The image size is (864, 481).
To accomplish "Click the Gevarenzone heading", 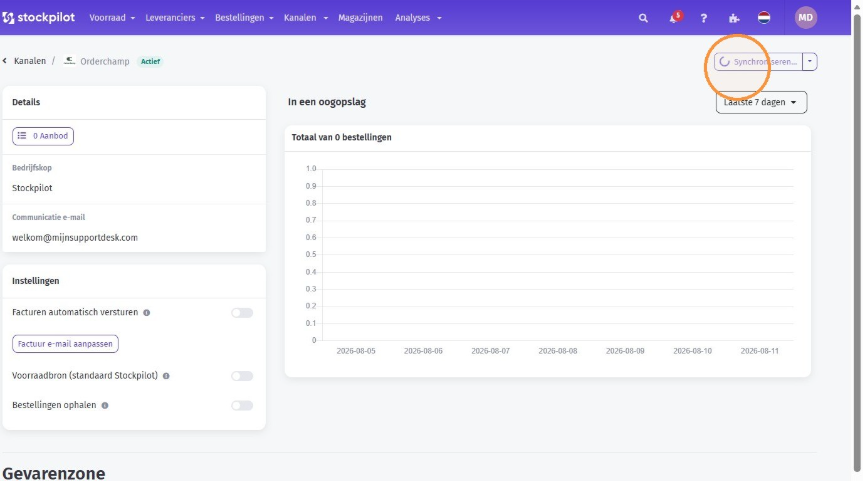I will [x=53, y=473].
